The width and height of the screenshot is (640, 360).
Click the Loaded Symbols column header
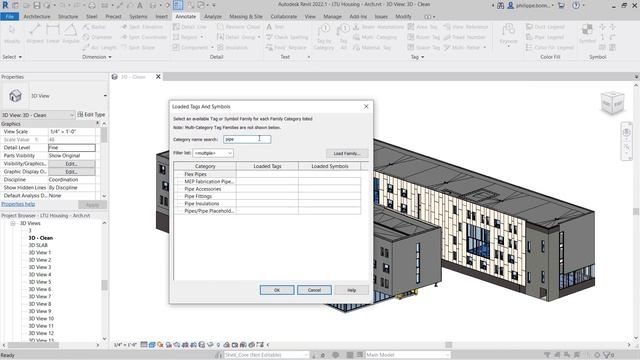(x=330, y=166)
